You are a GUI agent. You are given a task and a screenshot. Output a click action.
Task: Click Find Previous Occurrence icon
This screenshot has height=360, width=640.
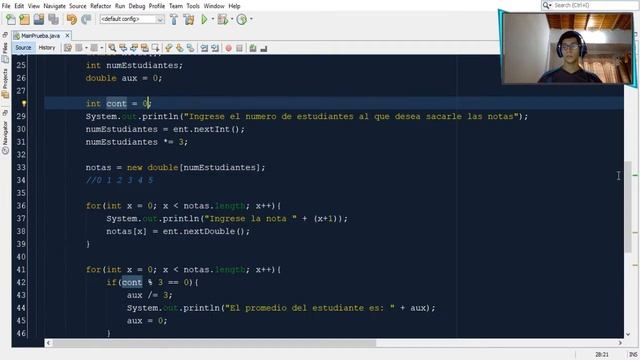click(123, 48)
